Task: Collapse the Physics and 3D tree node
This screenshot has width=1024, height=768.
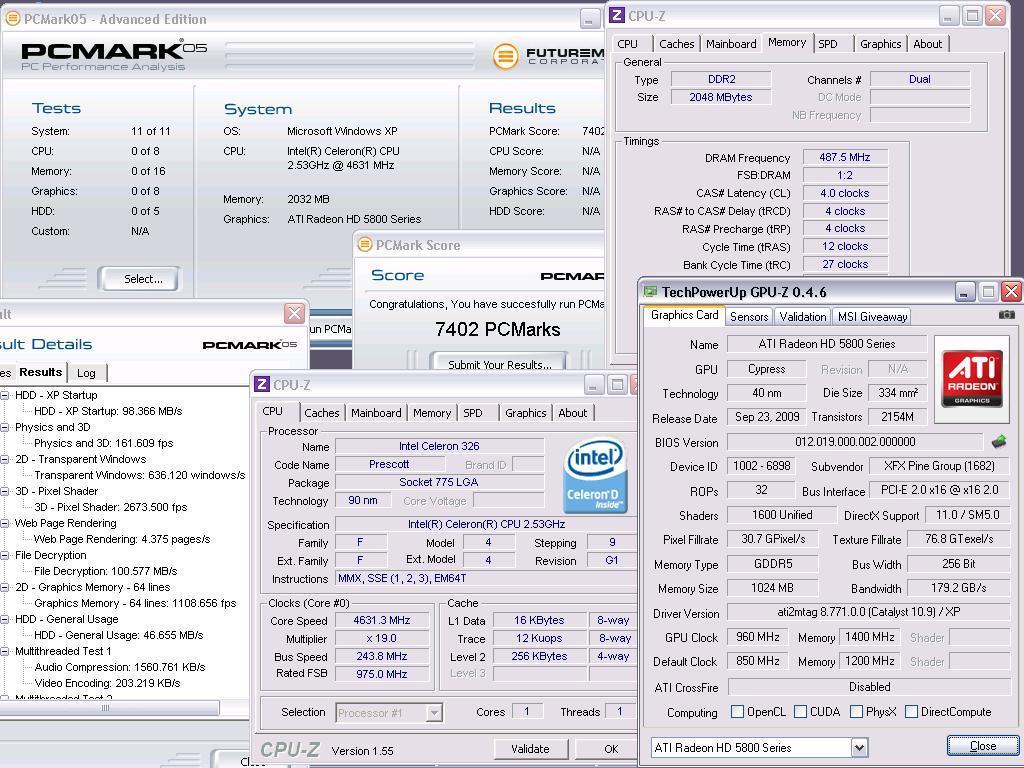Action: (x=5, y=427)
